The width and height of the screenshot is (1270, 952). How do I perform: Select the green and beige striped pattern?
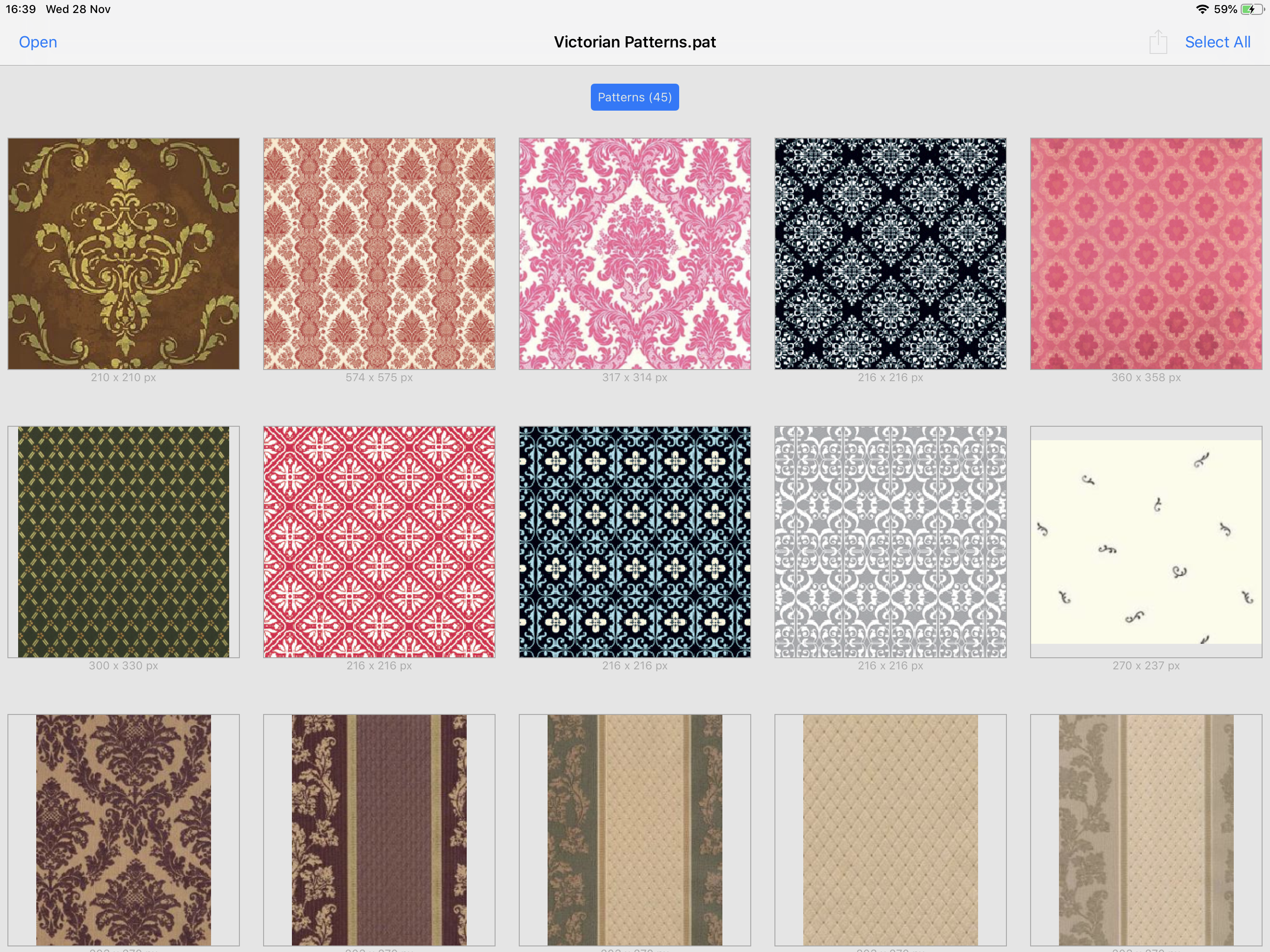click(x=635, y=830)
